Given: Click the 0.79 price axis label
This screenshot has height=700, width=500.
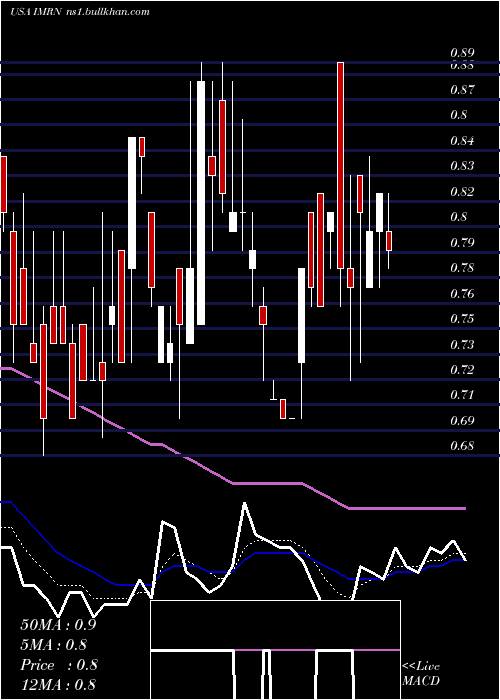Looking at the screenshot, I should coord(462,243).
